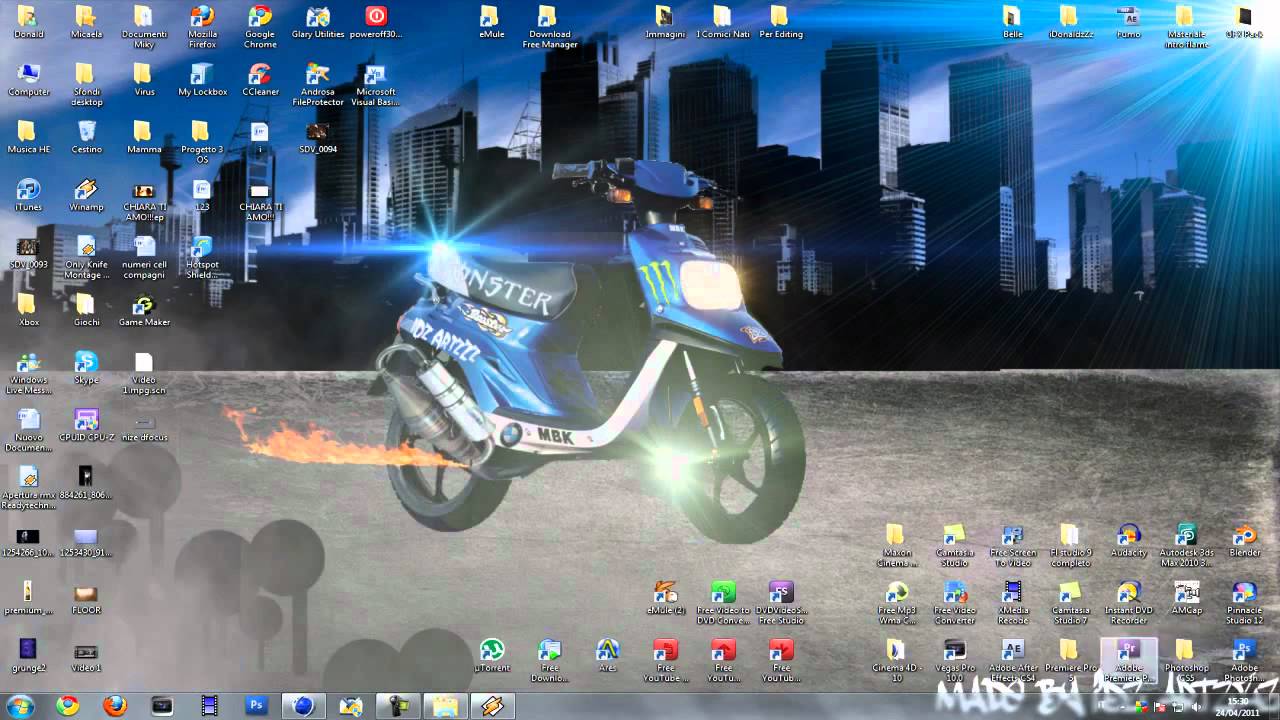Select the Free Screen To Video icon
Screen dimensions: 1280x720
[1012, 545]
